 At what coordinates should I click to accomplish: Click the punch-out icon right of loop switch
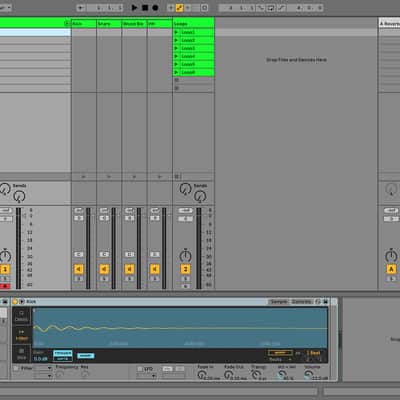click(x=282, y=7)
